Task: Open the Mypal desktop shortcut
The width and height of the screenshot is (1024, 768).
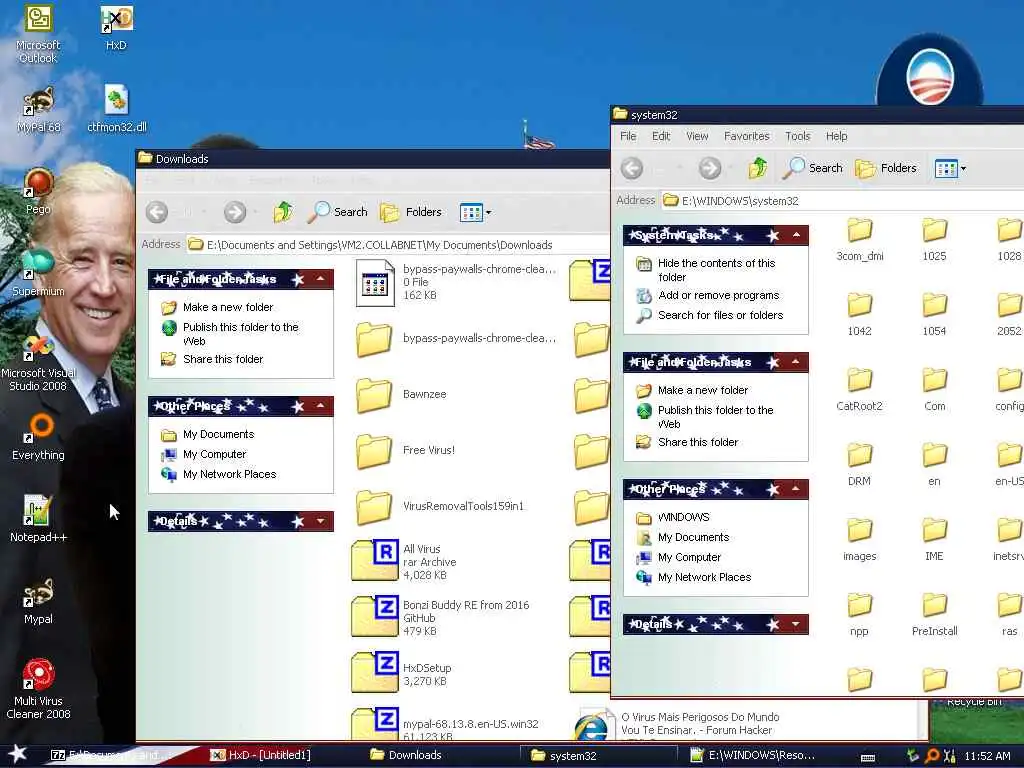Action: coord(38,601)
